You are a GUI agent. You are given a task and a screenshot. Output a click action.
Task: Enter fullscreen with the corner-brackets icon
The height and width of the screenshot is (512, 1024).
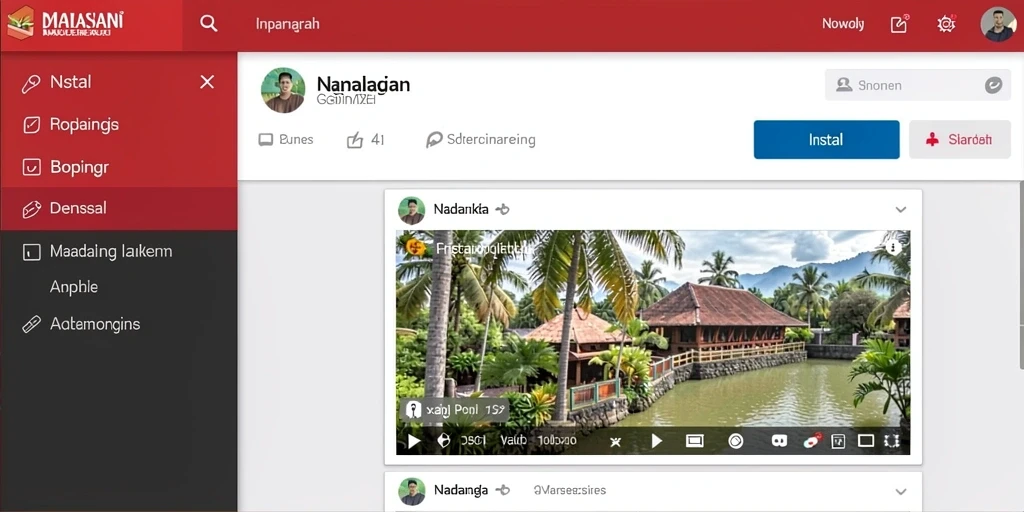[891, 441]
